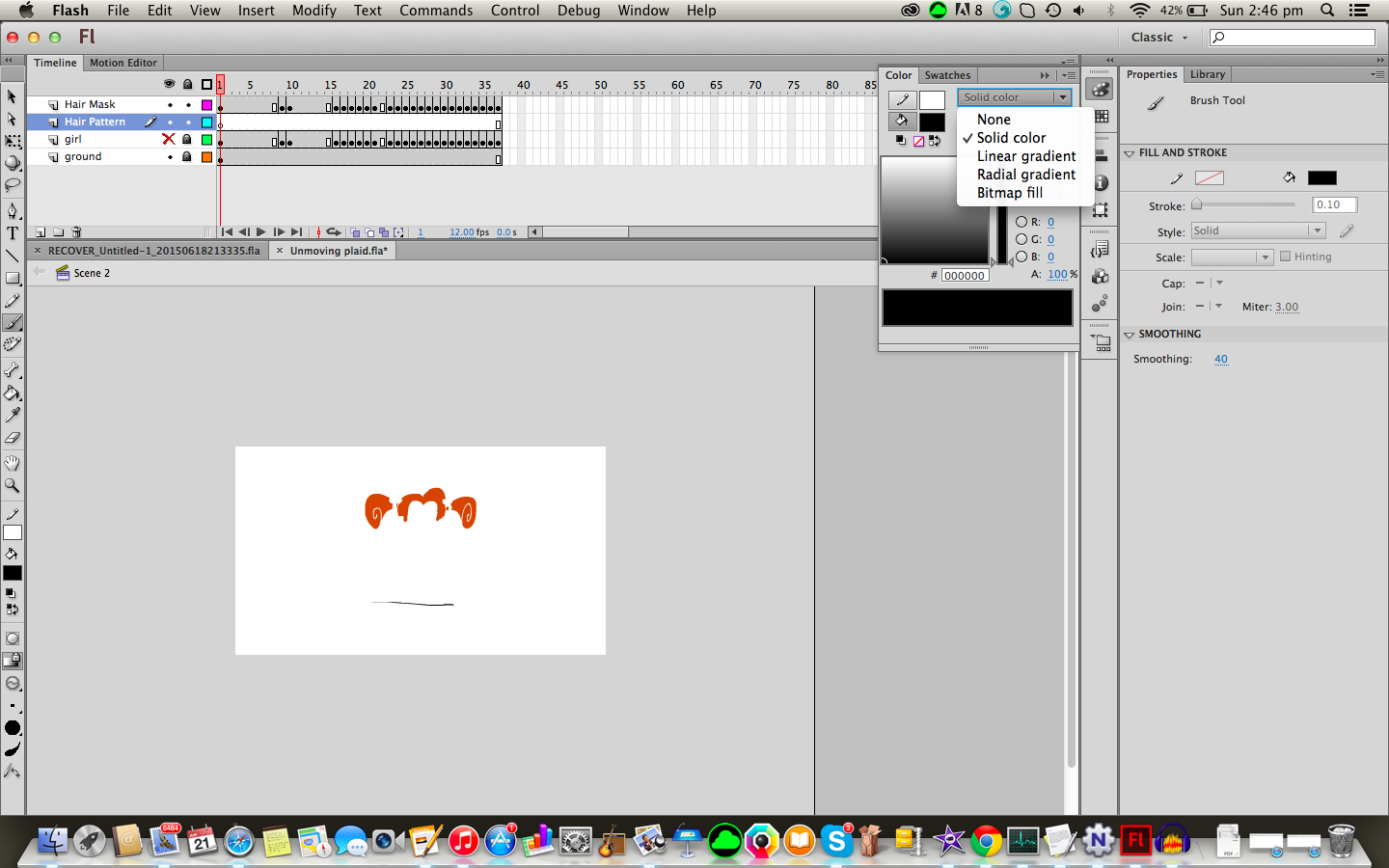
Task: Select the Hand tool
Action: (13, 463)
